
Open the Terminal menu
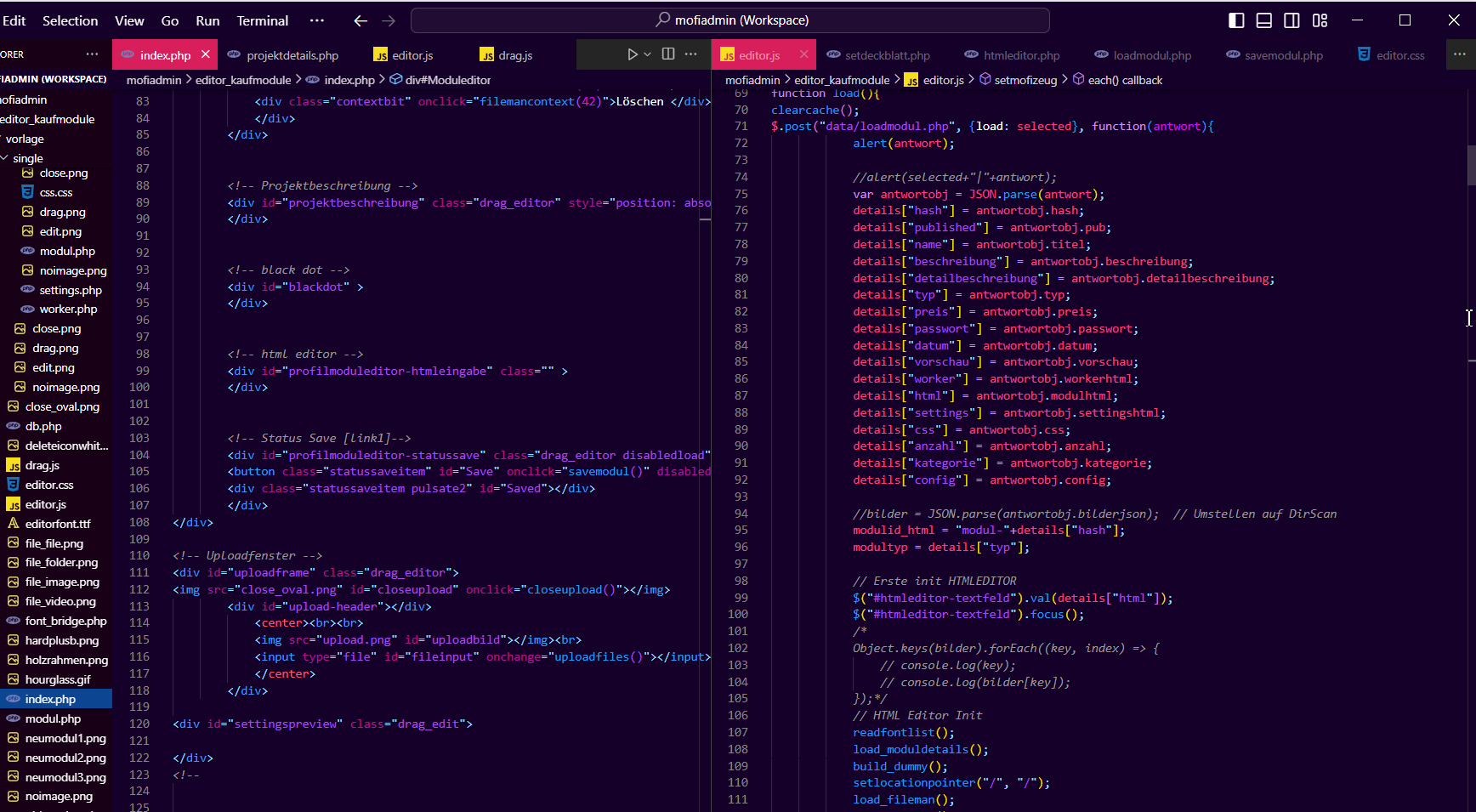262,20
